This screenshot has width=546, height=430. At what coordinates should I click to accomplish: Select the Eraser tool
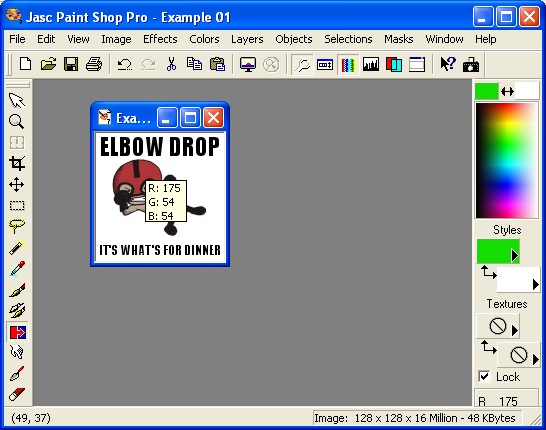(17, 394)
